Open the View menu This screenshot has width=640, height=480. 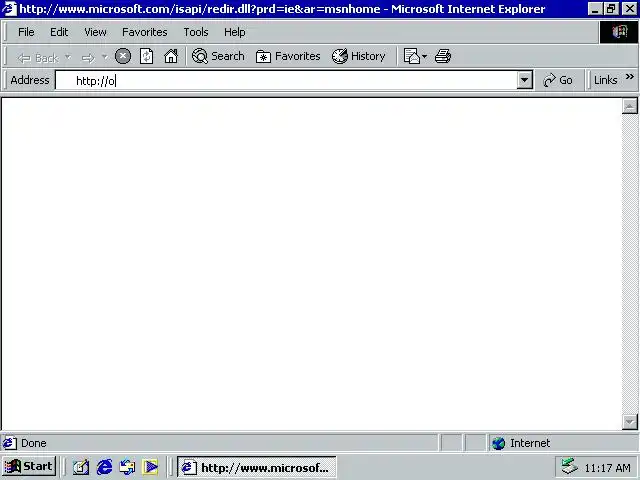click(x=95, y=32)
